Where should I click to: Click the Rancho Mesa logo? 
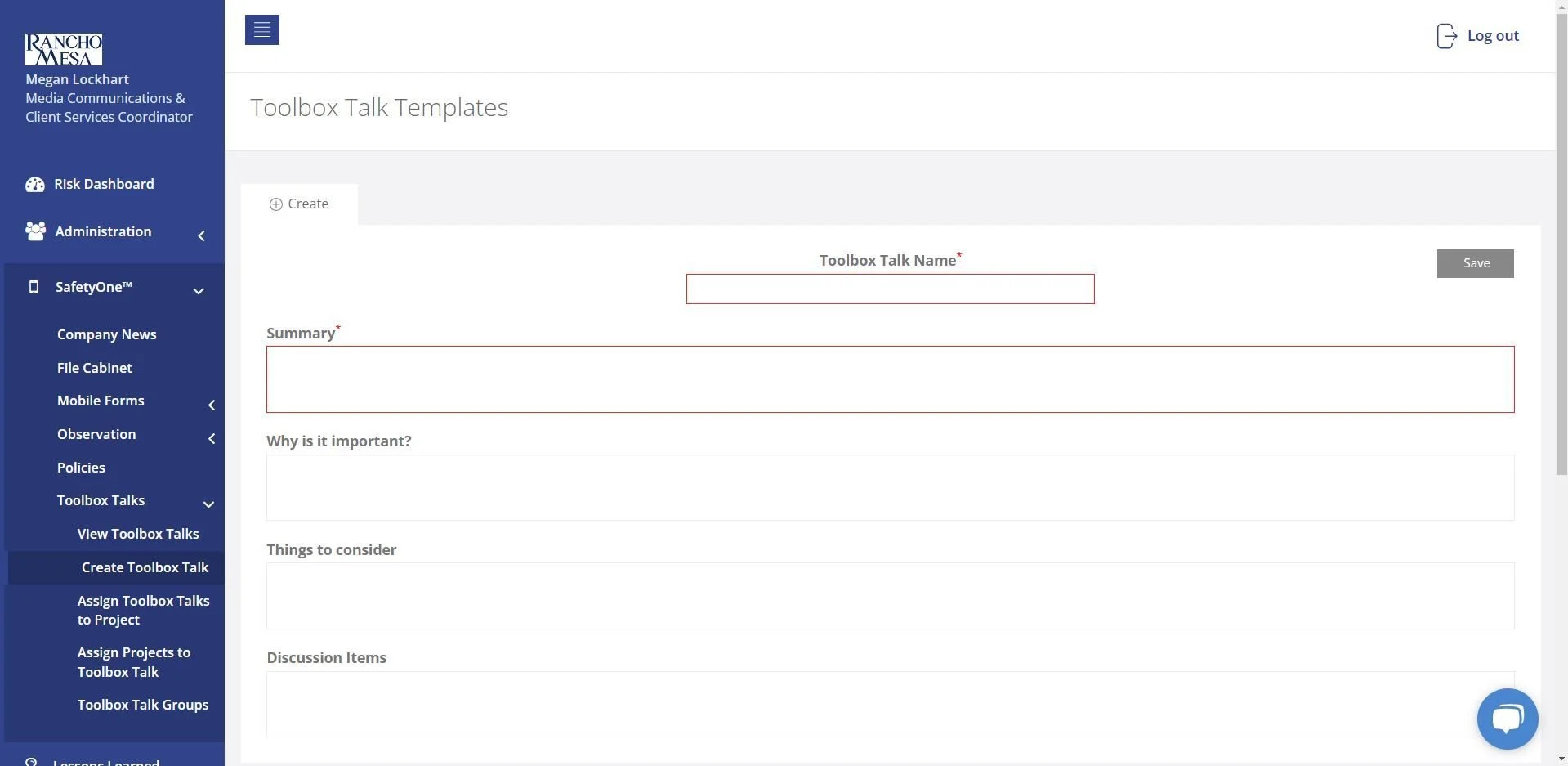point(65,49)
